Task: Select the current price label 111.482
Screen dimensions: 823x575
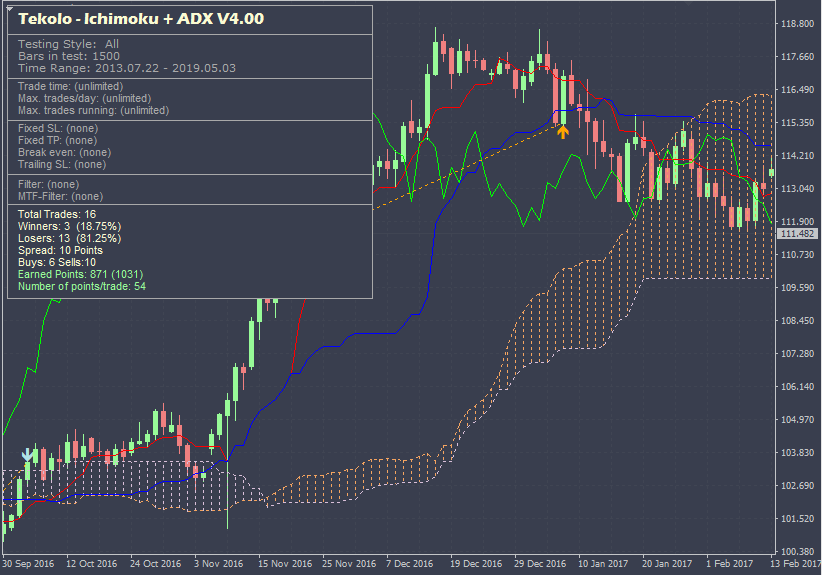Action: [799, 233]
